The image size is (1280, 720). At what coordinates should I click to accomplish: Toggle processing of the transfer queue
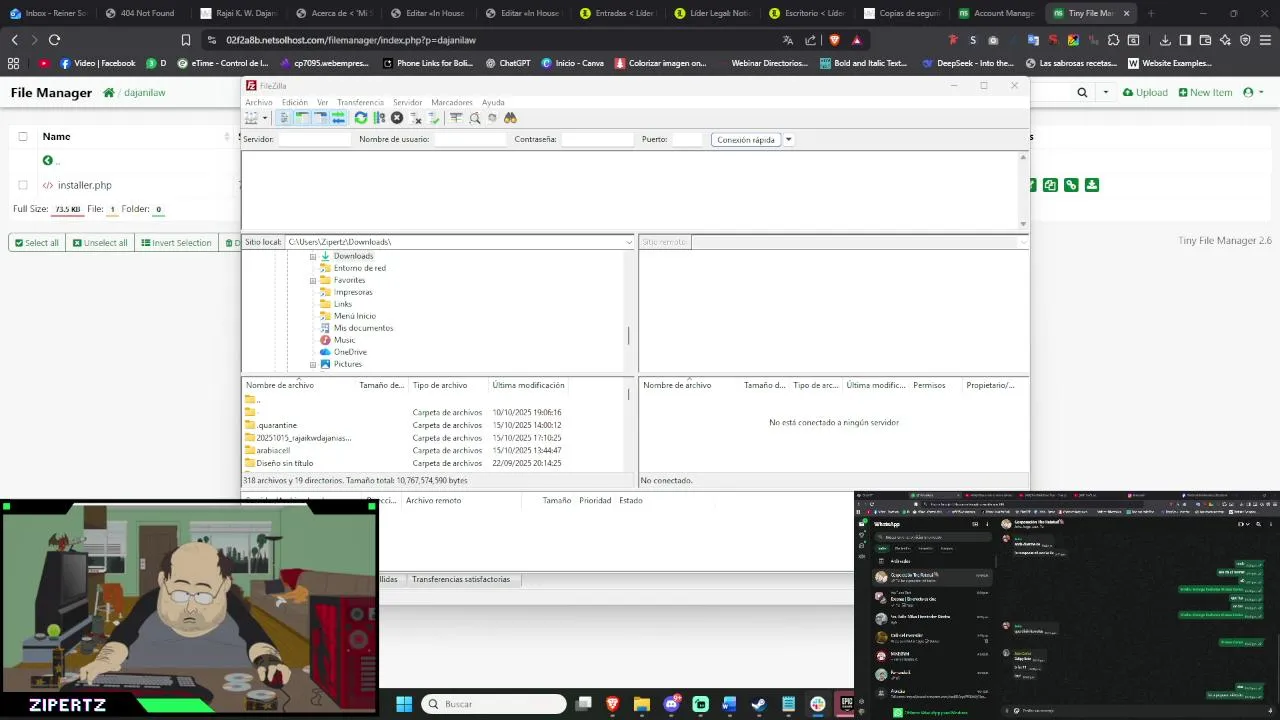point(379,118)
